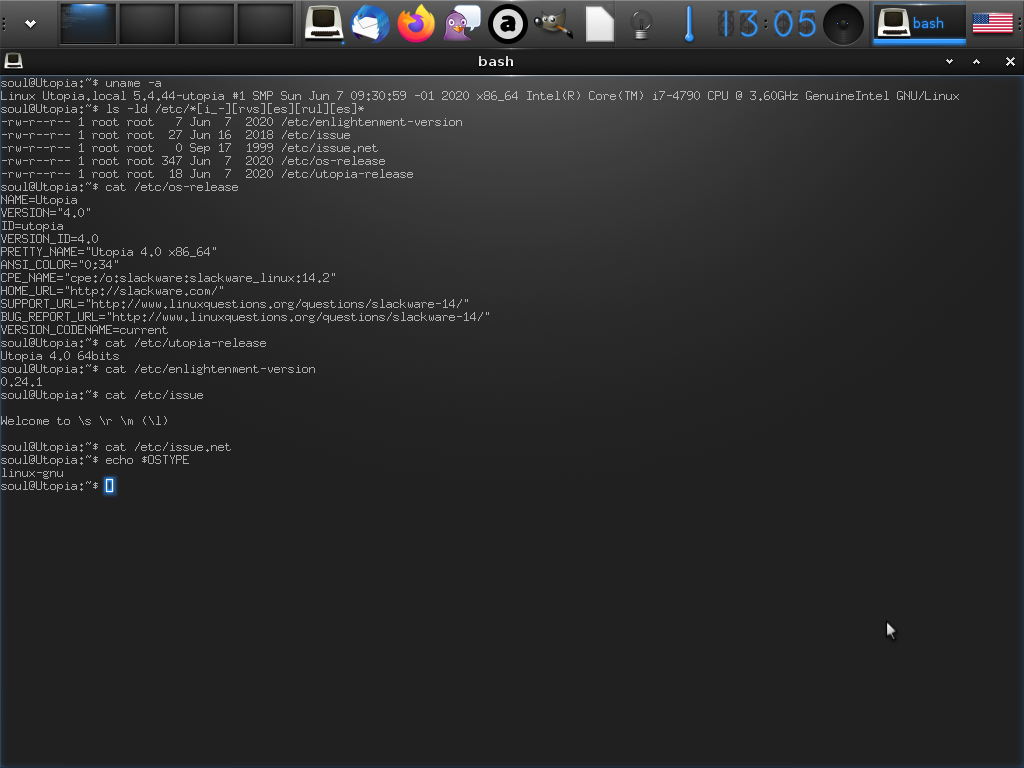
Task: Click the Linux Utopia.local kernel info line
Action: pyautogui.click(x=480, y=96)
